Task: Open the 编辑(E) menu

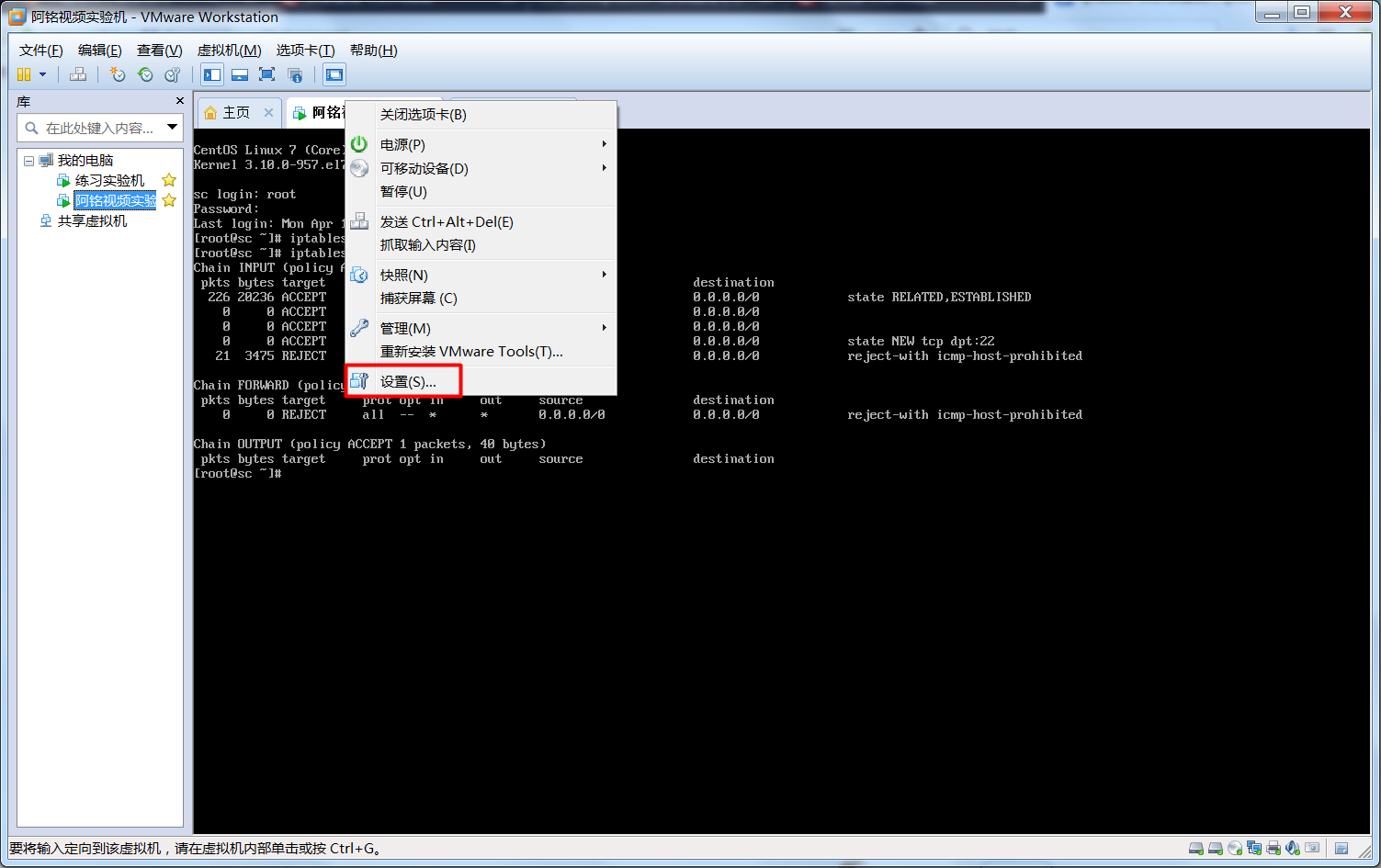Action: pyautogui.click(x=100, y=51)
